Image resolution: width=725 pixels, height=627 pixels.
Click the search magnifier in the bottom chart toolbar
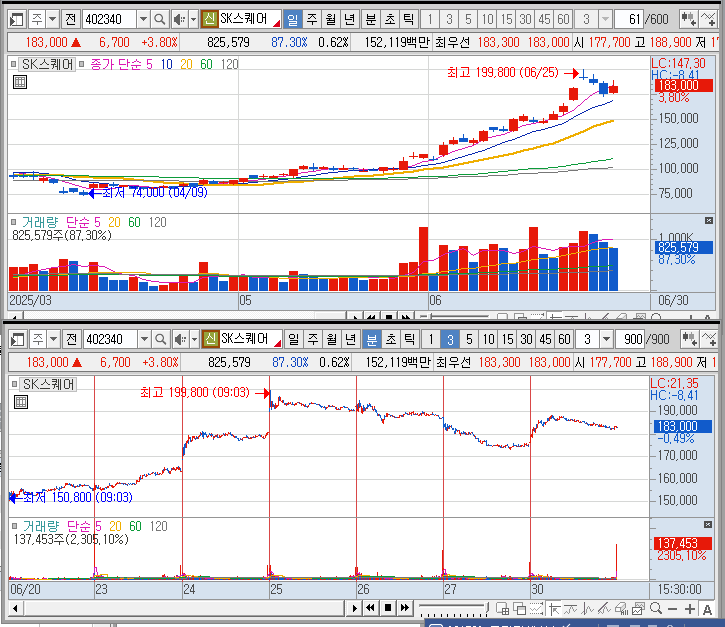[x=160, y=339]
